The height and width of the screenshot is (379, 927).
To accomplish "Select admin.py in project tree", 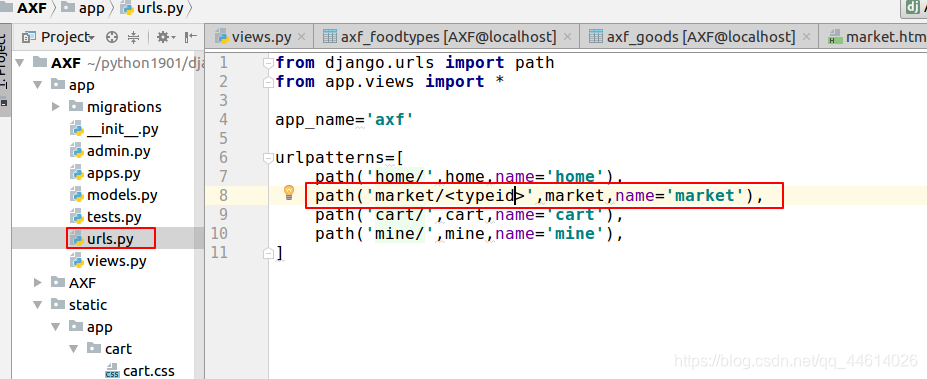I will click(x=110, y=151).
